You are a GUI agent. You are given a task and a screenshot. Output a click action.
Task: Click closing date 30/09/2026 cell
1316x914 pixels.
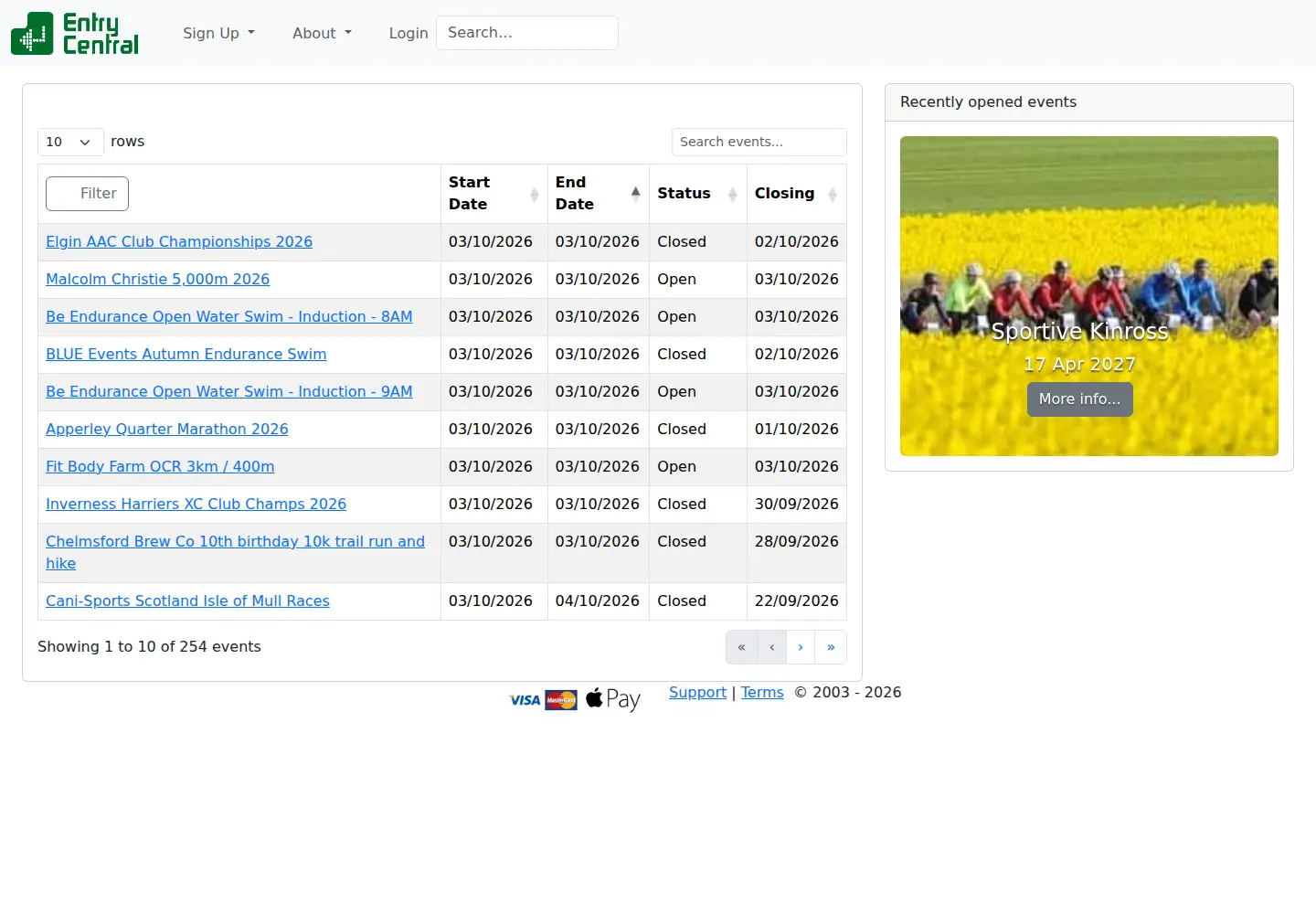(x=797, y=504)
